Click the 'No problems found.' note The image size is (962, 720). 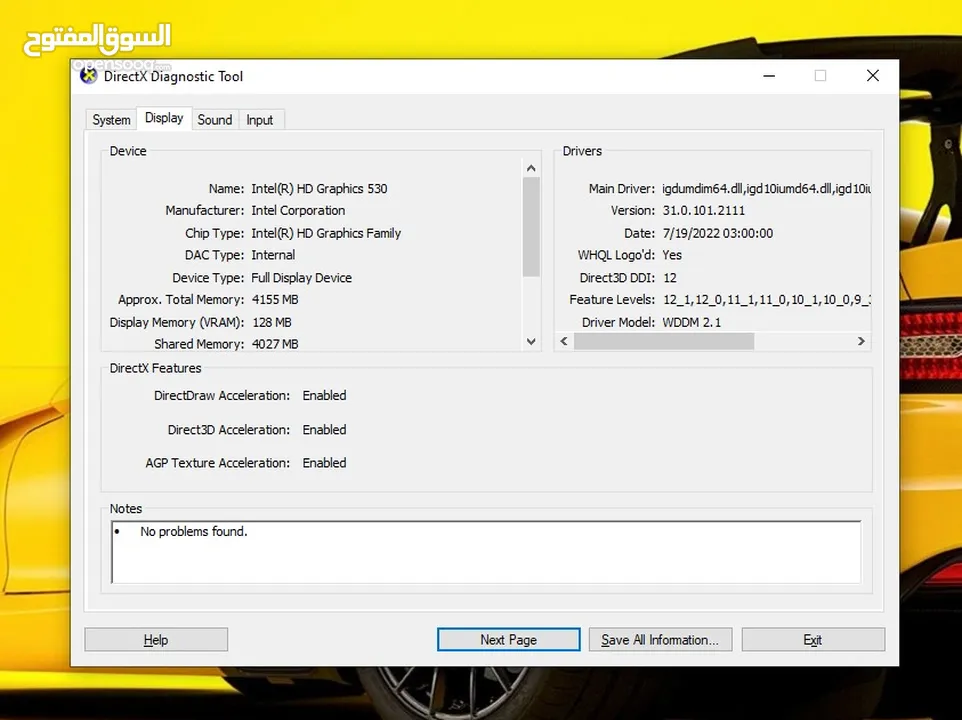point(194,532)
